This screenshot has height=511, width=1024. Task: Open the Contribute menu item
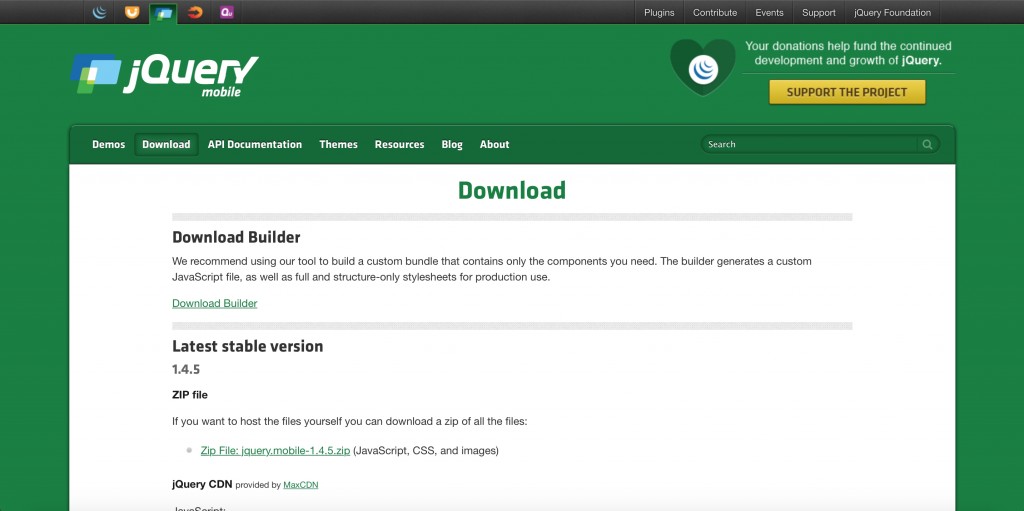(x=714, y=12)
